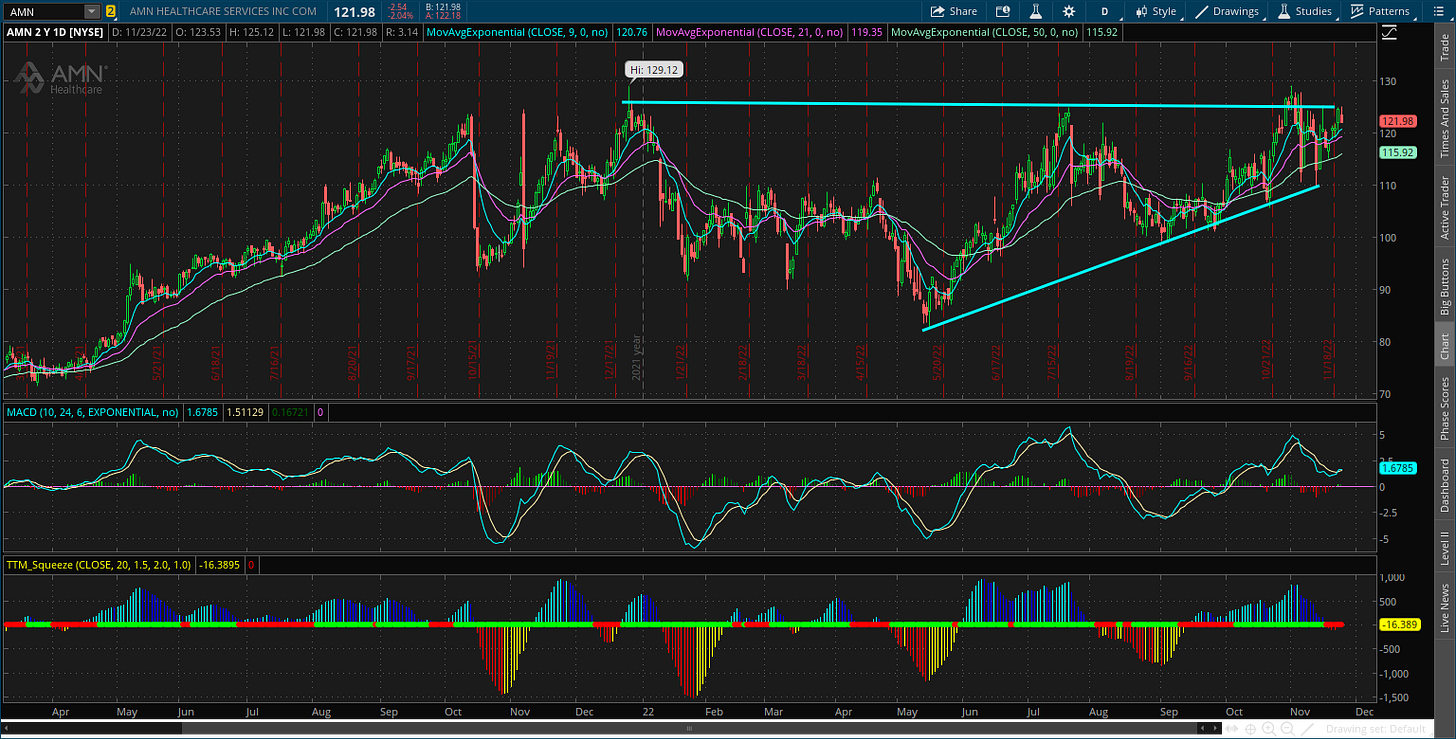
Task: Click the yellow number 2 link badge
Action: 110,11
